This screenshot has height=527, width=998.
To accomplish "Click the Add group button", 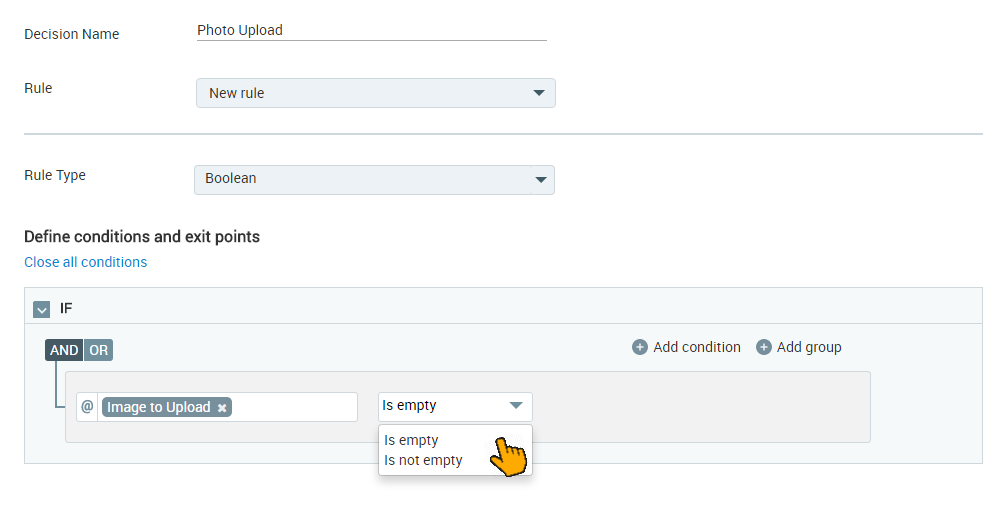I will coord(799,347).
